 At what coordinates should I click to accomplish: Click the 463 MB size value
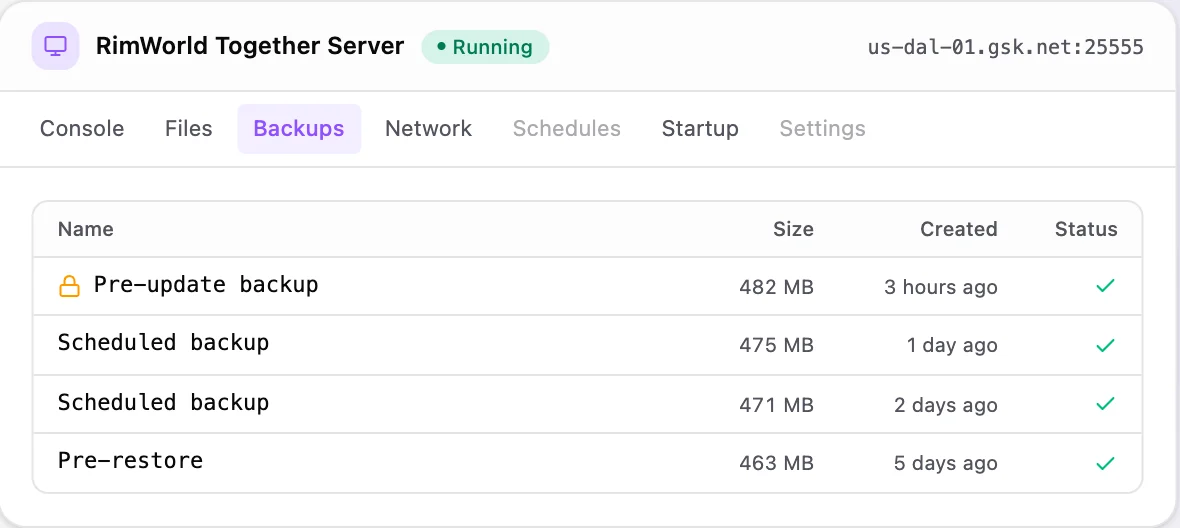[776, 464]
